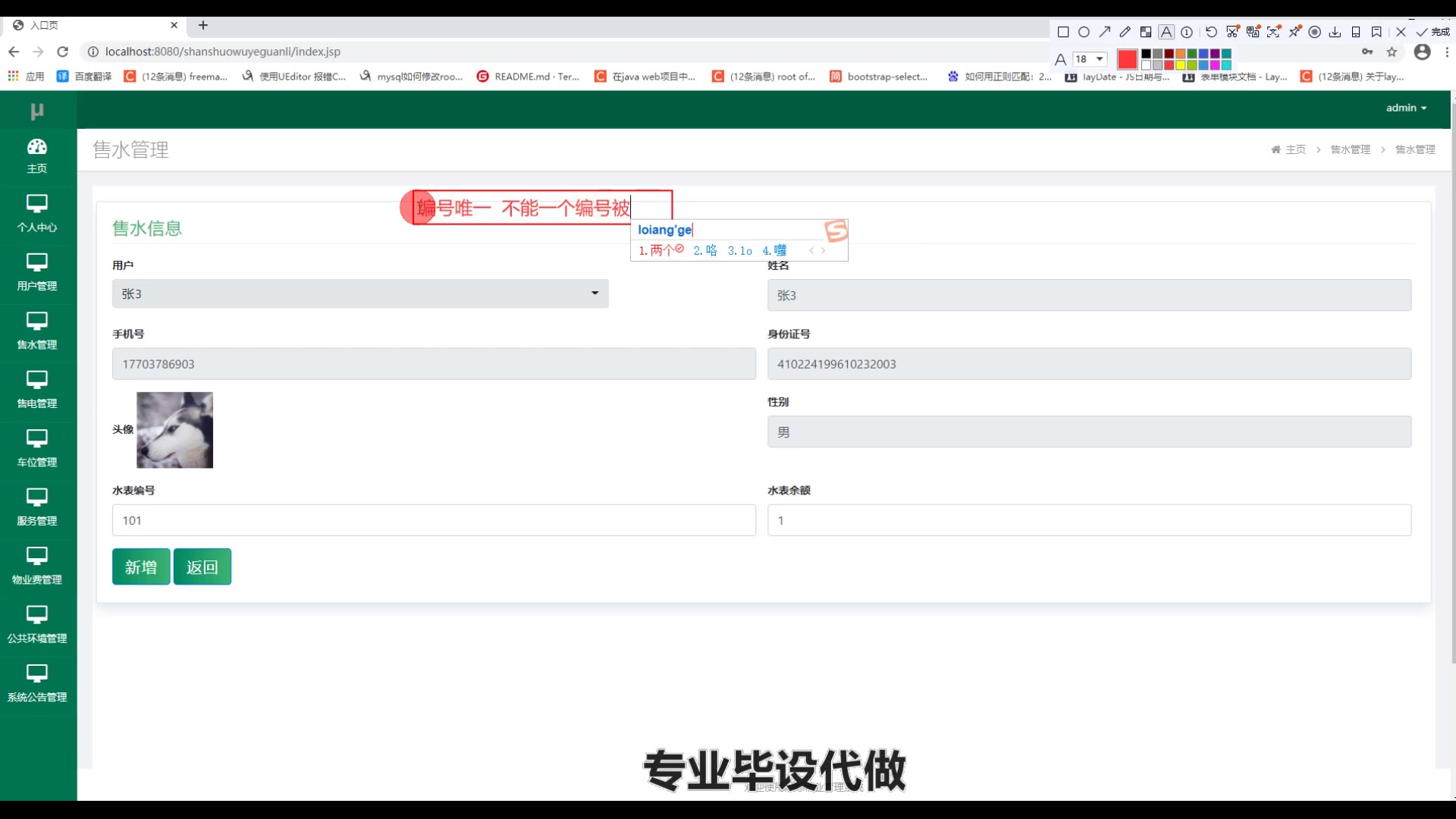Click the download save screenshot icon
This screenshot has height=819, width=1456.
pyautogui.click(x=1335, y=32)
